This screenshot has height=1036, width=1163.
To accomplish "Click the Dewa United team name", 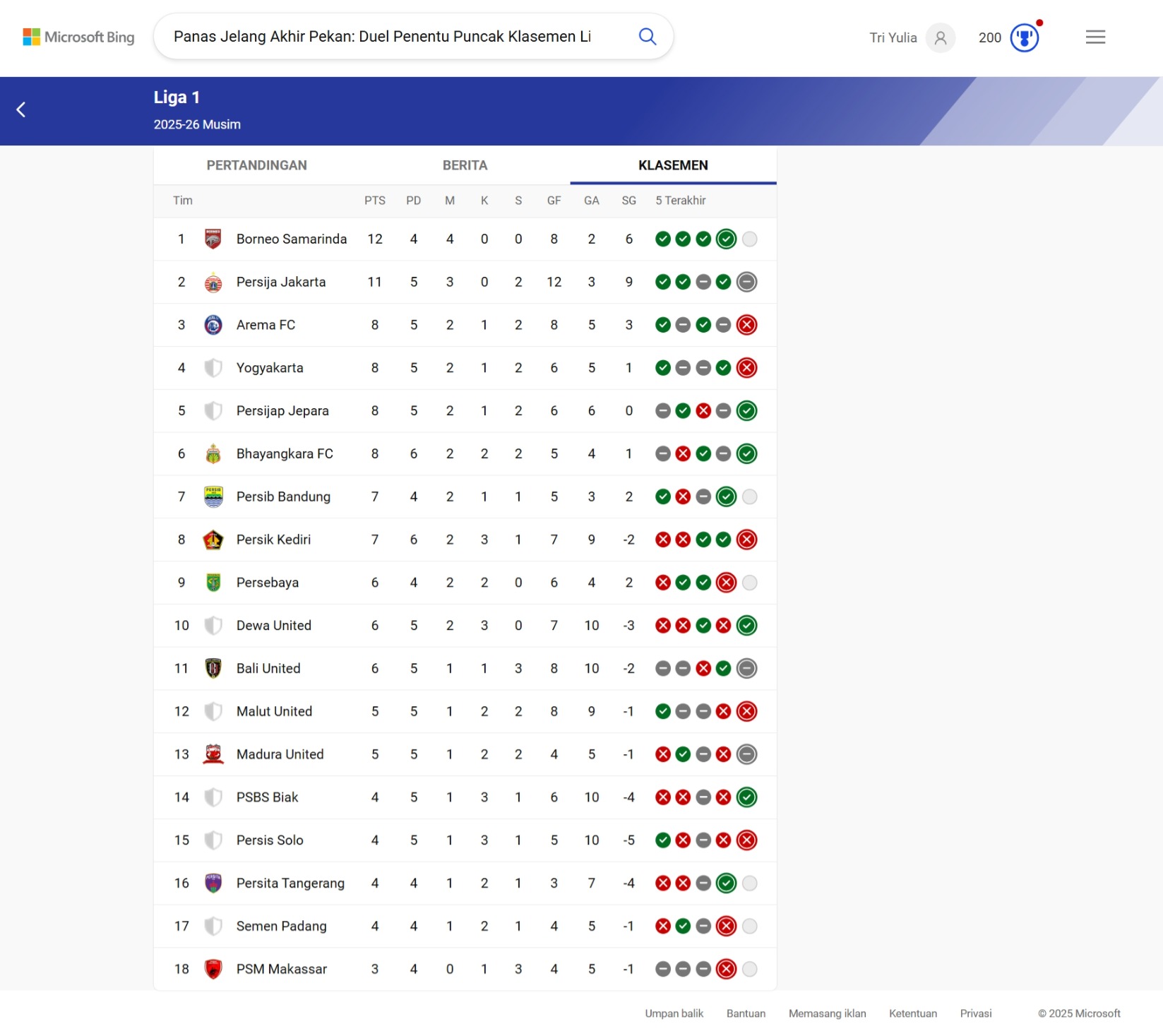I will point(274,626).
